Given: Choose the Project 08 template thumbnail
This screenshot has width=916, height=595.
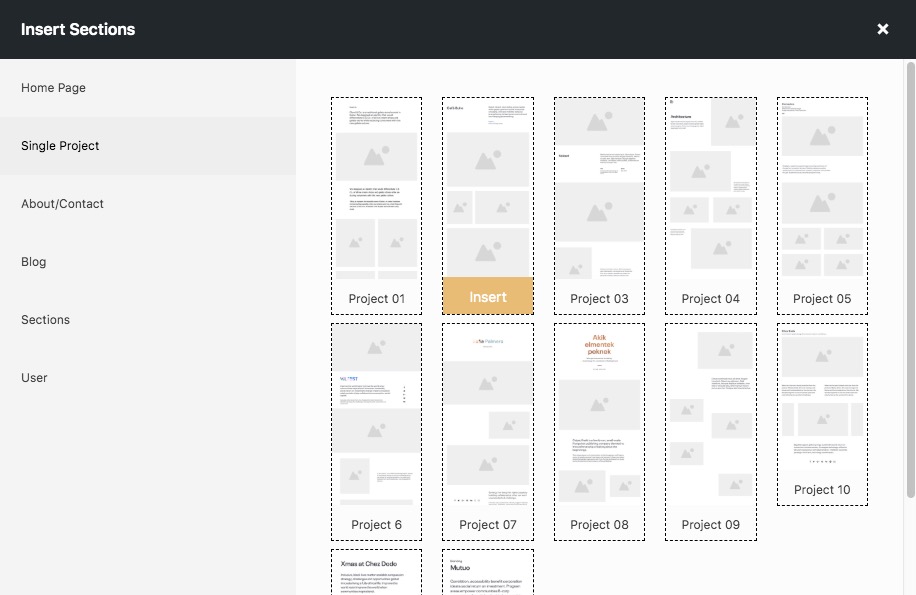Looking at the screenshot, I should coord(599,432).
